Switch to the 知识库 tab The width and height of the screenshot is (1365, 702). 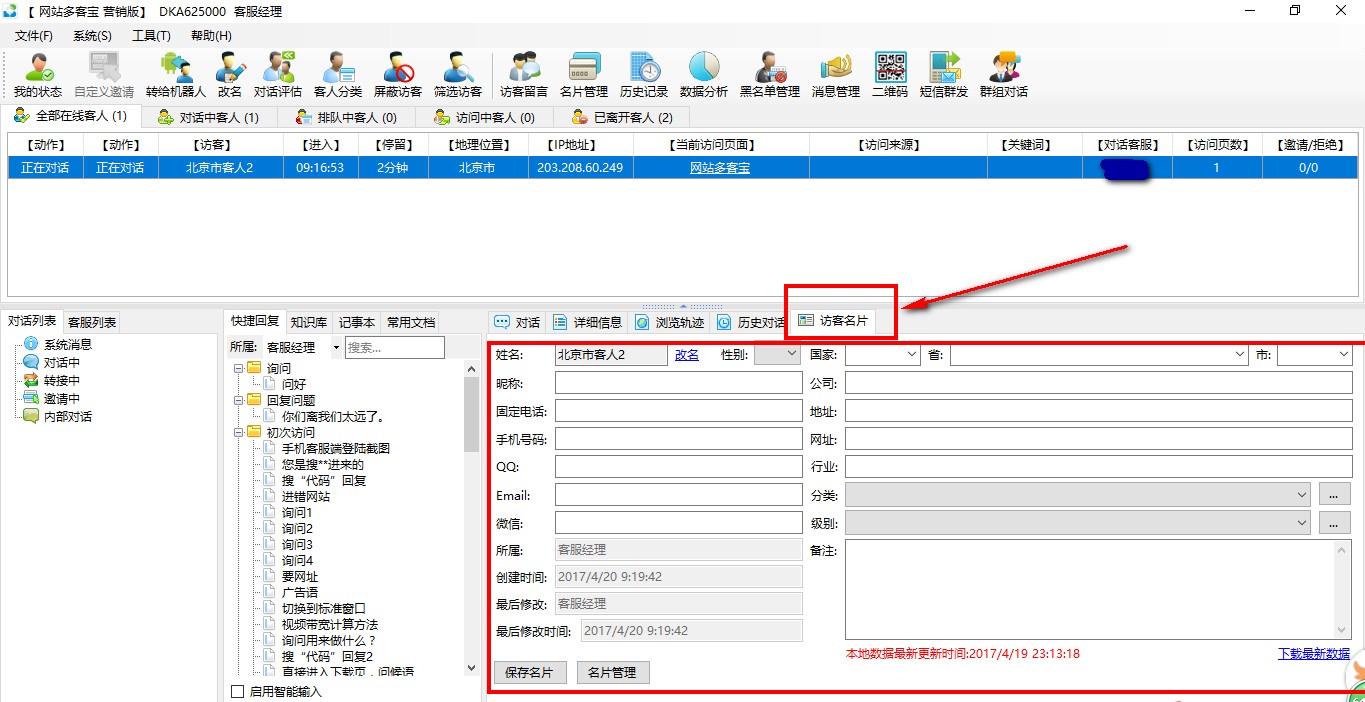point(309,322)
